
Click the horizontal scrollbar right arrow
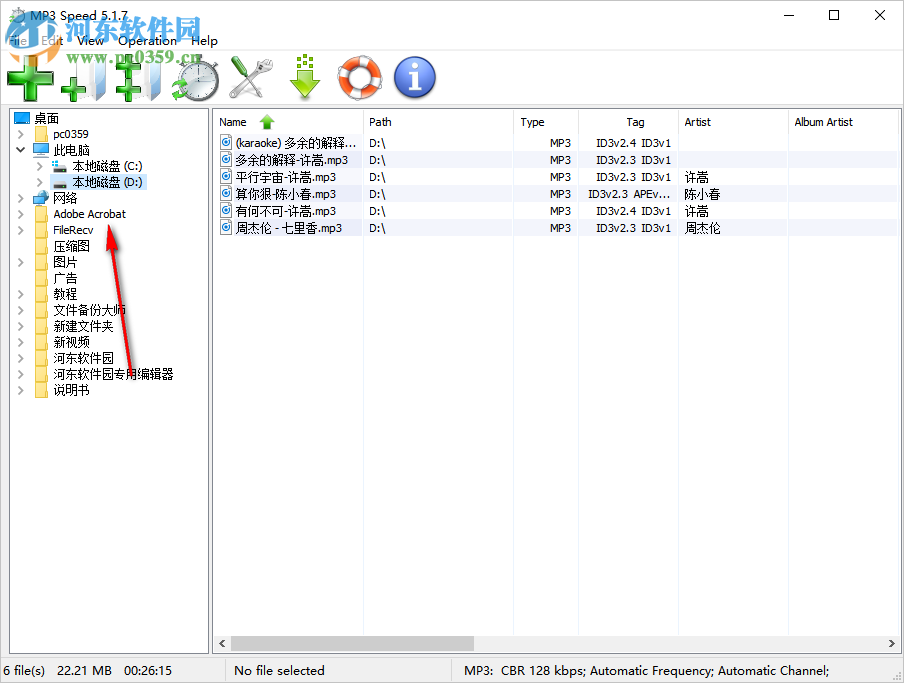tap(890, 644)
